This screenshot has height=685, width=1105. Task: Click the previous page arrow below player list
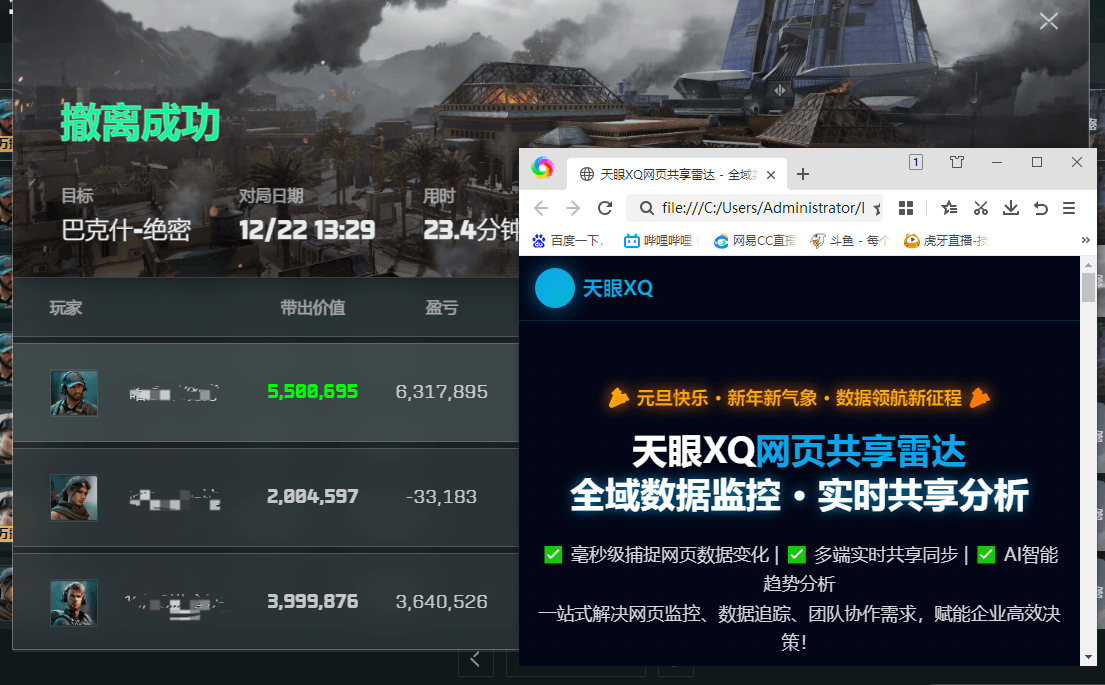pyautogui.click(x=476, y=660)
